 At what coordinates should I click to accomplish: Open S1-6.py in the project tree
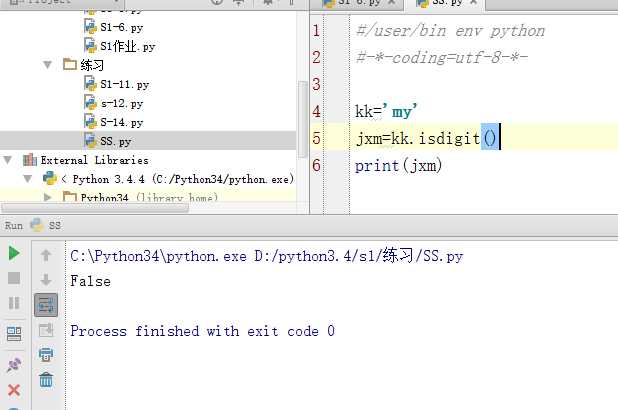(121, 27)
